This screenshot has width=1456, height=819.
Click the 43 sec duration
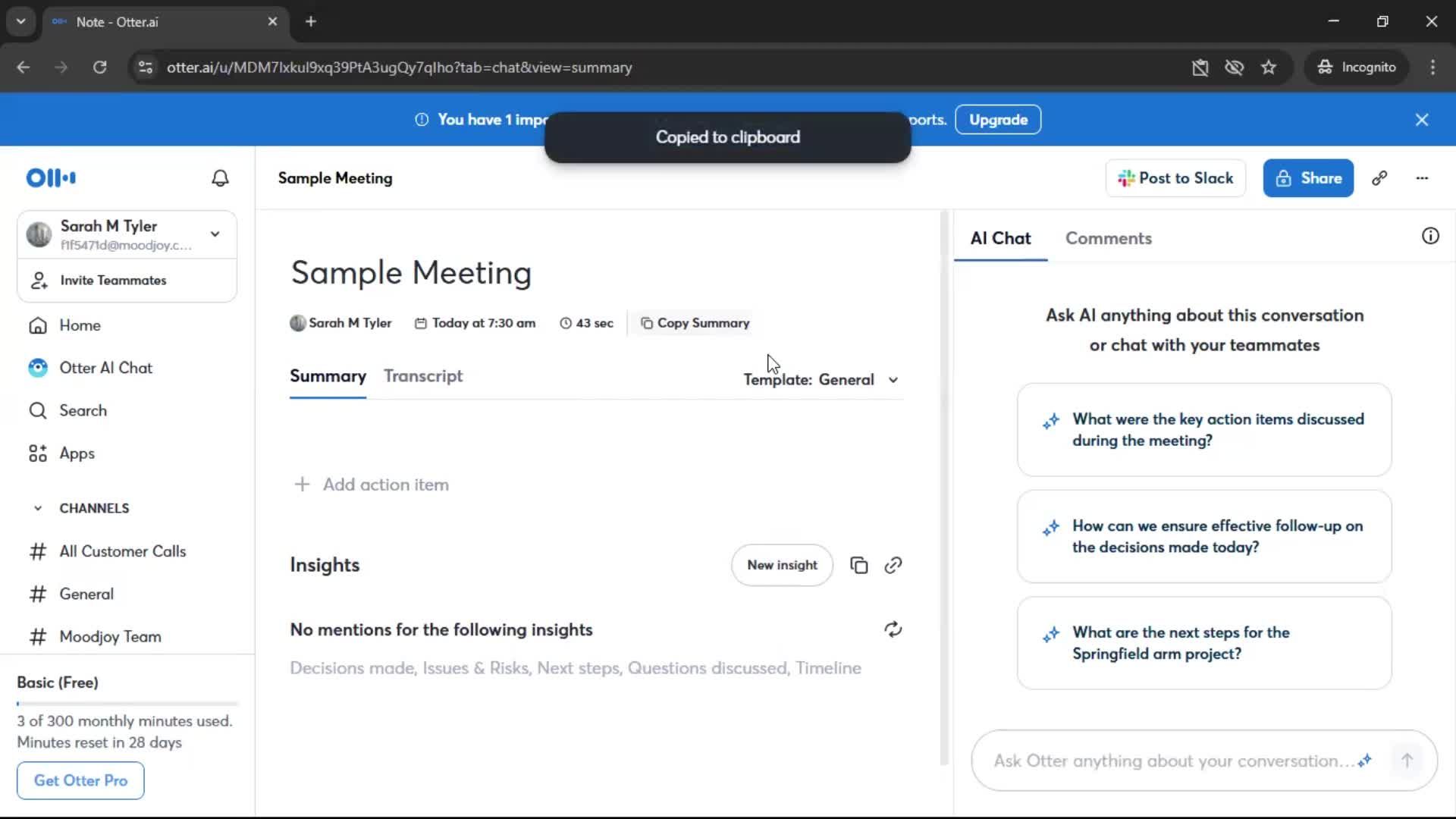[586, 323]
